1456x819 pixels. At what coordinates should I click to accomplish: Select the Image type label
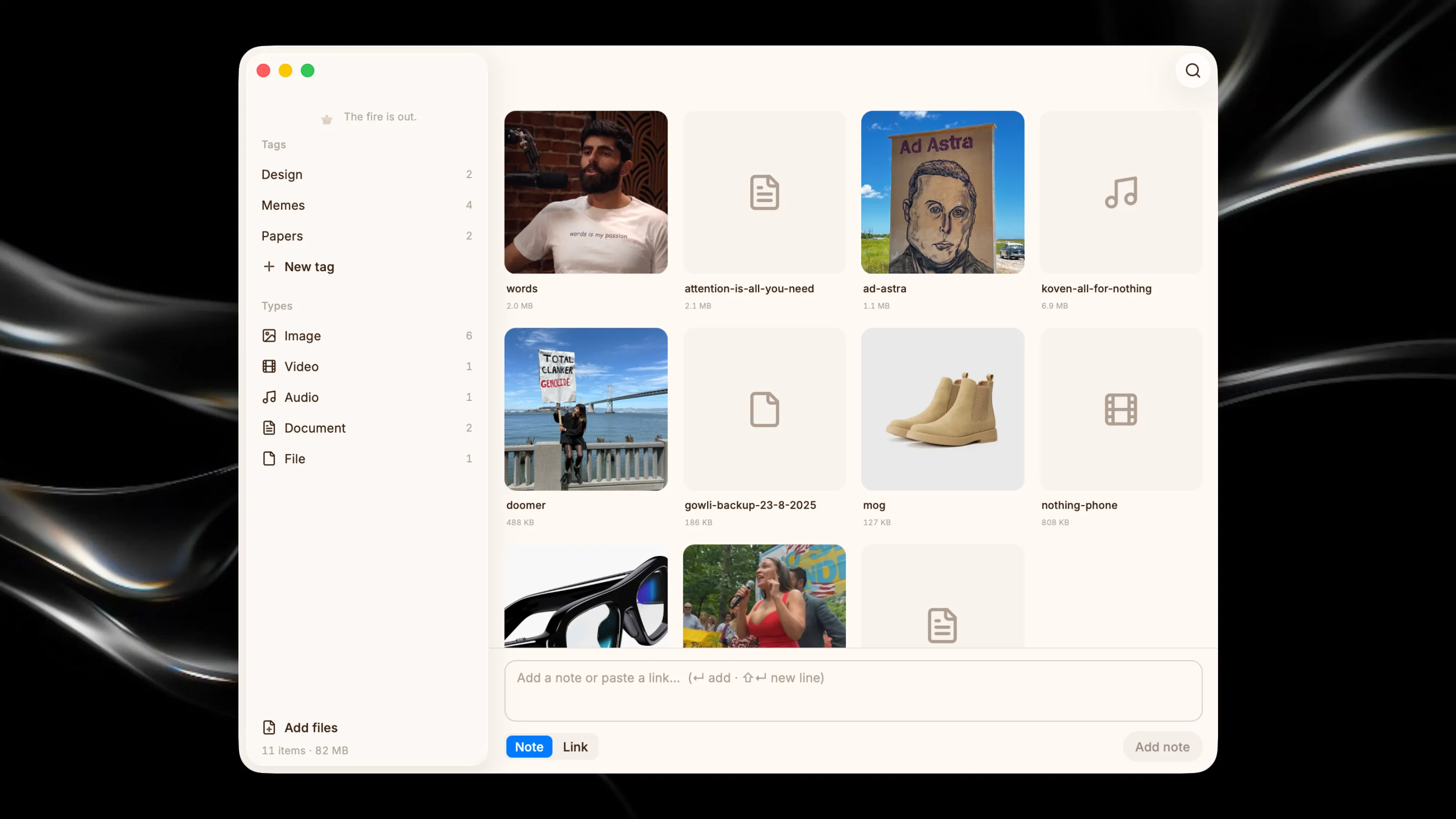pyautogui.click(x=303, y=336)
